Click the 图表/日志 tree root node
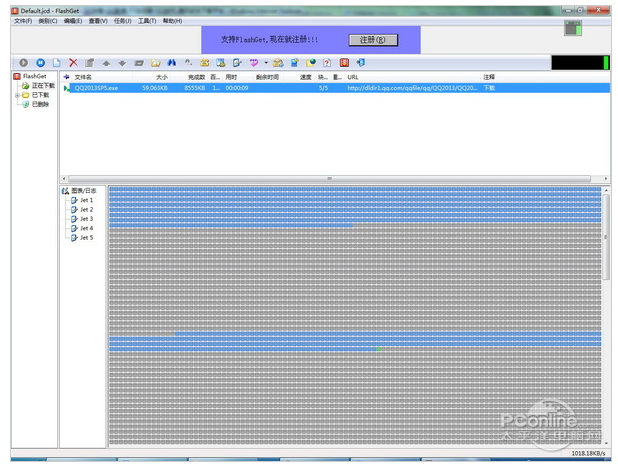The image size is (618, 467). point(84,190)
